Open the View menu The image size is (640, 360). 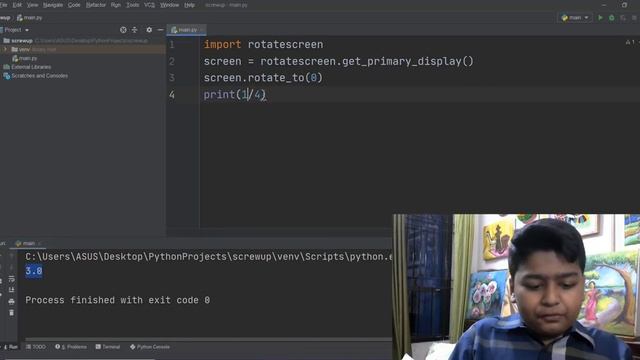point(32,5)
